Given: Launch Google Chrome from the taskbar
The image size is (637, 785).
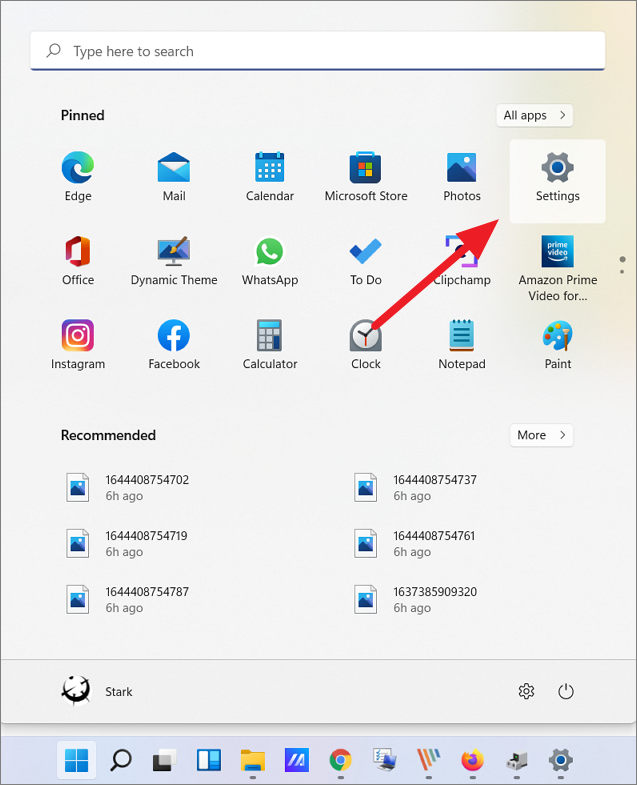Looking at the screenshot, I should pos(341,760).
